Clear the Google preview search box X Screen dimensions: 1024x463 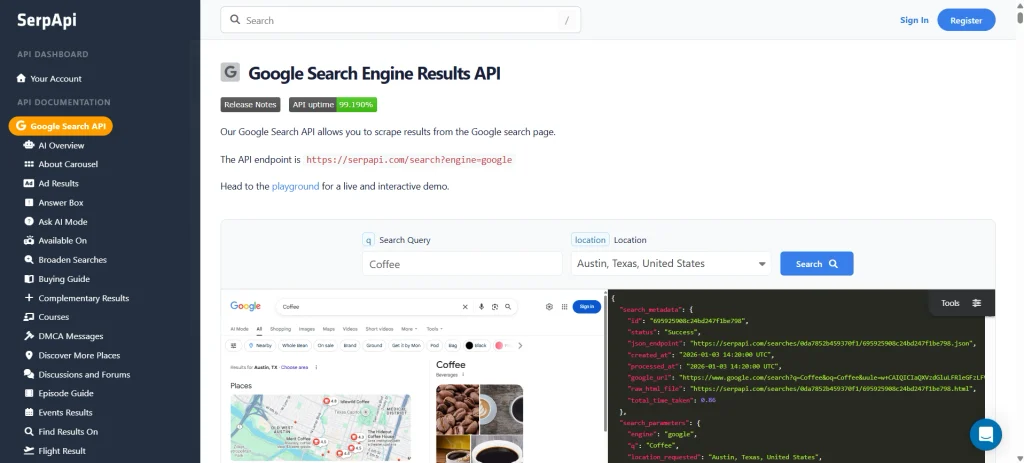coord(465,307)
